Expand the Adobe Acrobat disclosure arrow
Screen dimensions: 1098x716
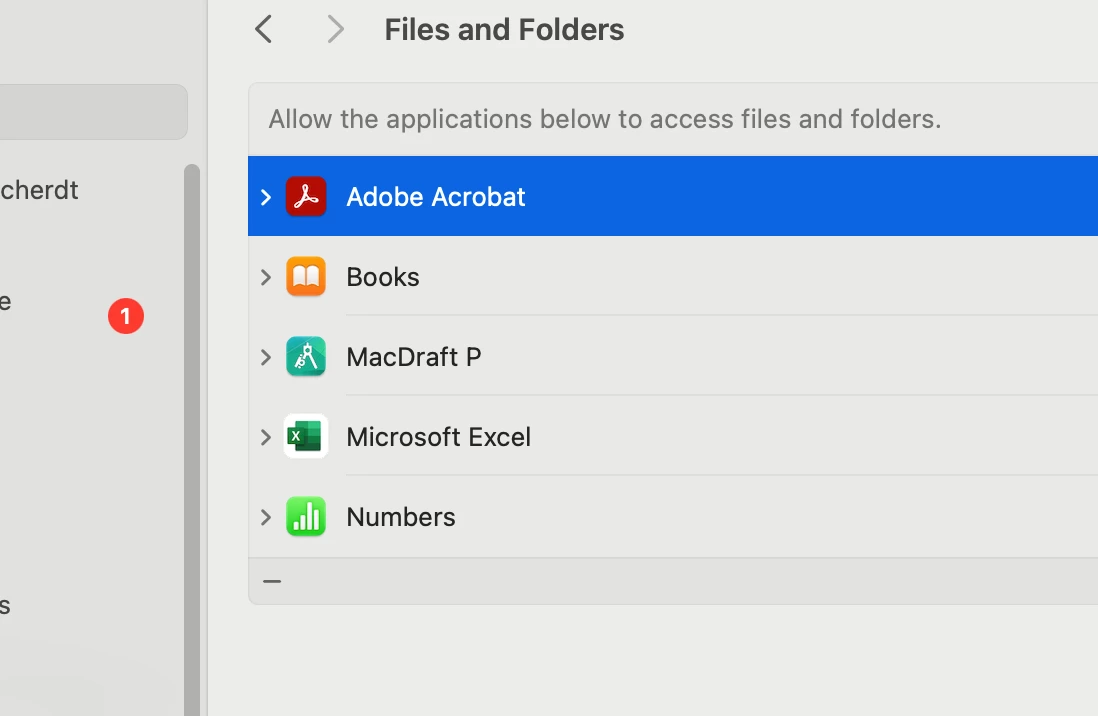click(x=266, y=197)
